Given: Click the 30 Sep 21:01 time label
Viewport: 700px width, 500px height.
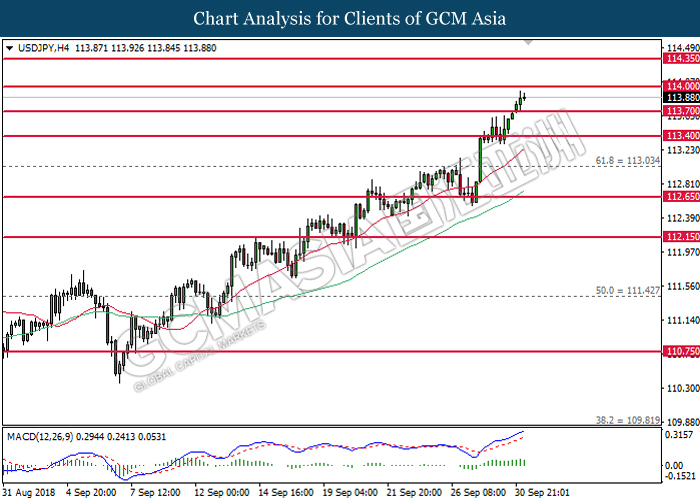Looking at the screenshot, I should tap(543, 492).
